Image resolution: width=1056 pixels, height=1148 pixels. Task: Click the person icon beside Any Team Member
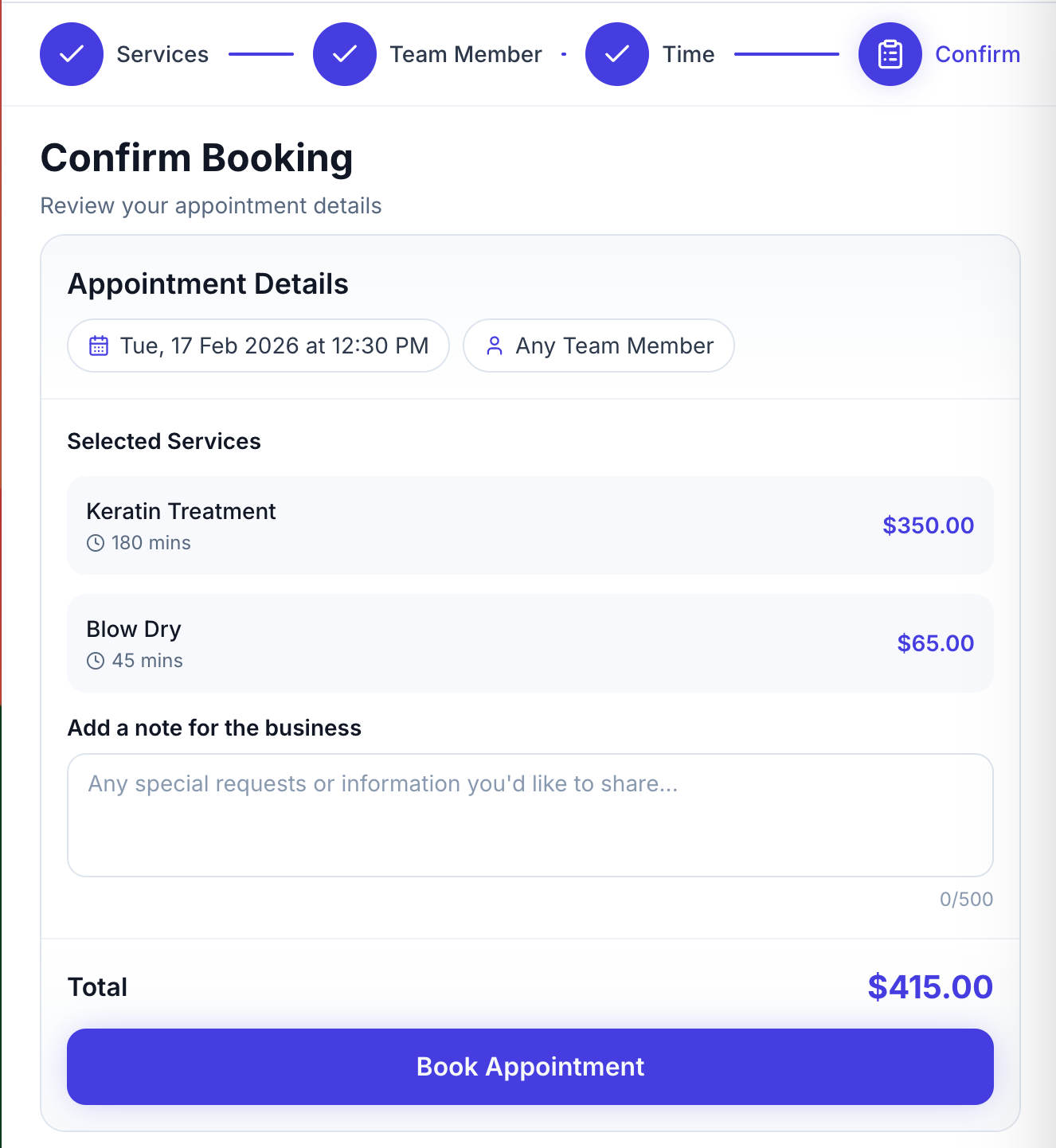click(495, 346)
